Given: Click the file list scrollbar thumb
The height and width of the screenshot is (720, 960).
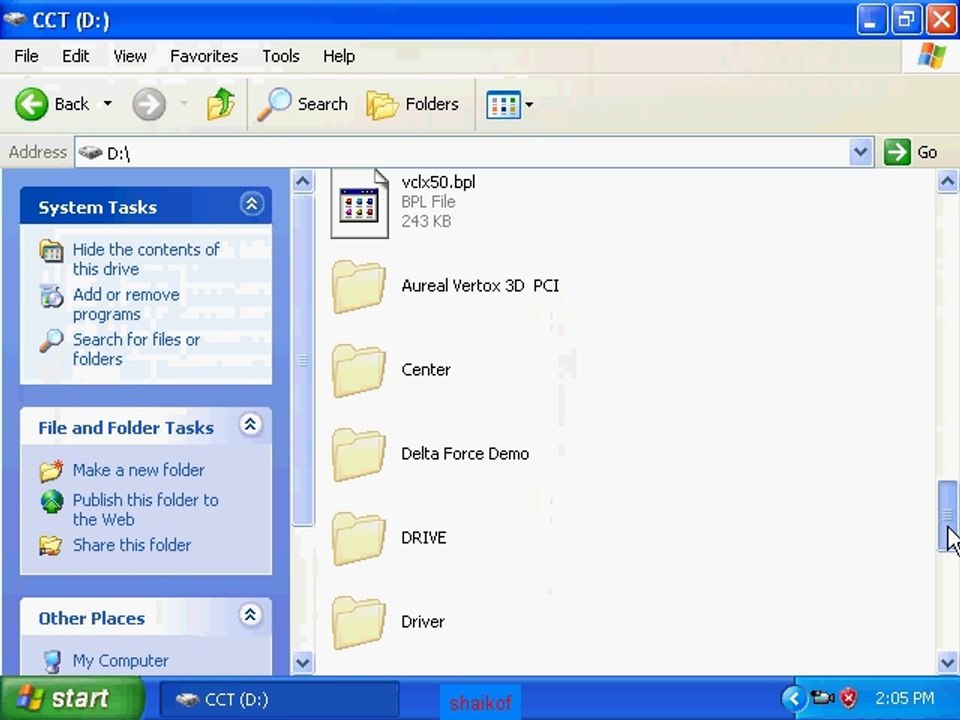Looking at the screenshot, I should click(x=947, y=516).
